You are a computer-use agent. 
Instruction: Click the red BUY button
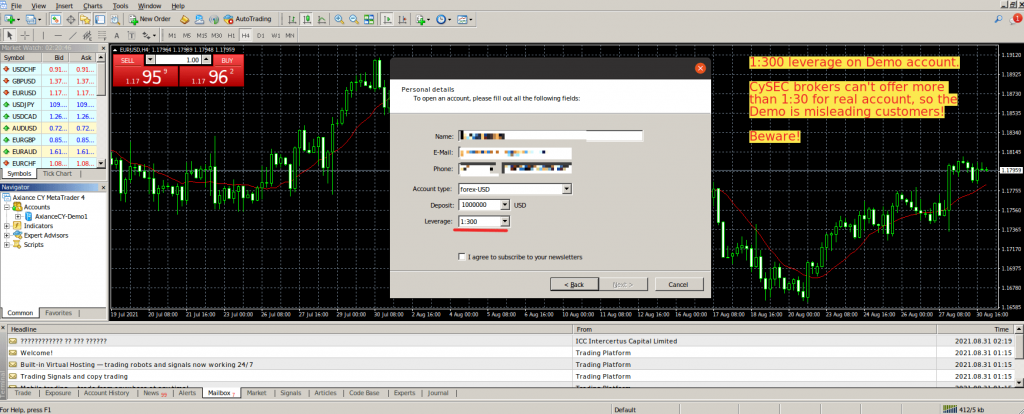tap(227, 60)
